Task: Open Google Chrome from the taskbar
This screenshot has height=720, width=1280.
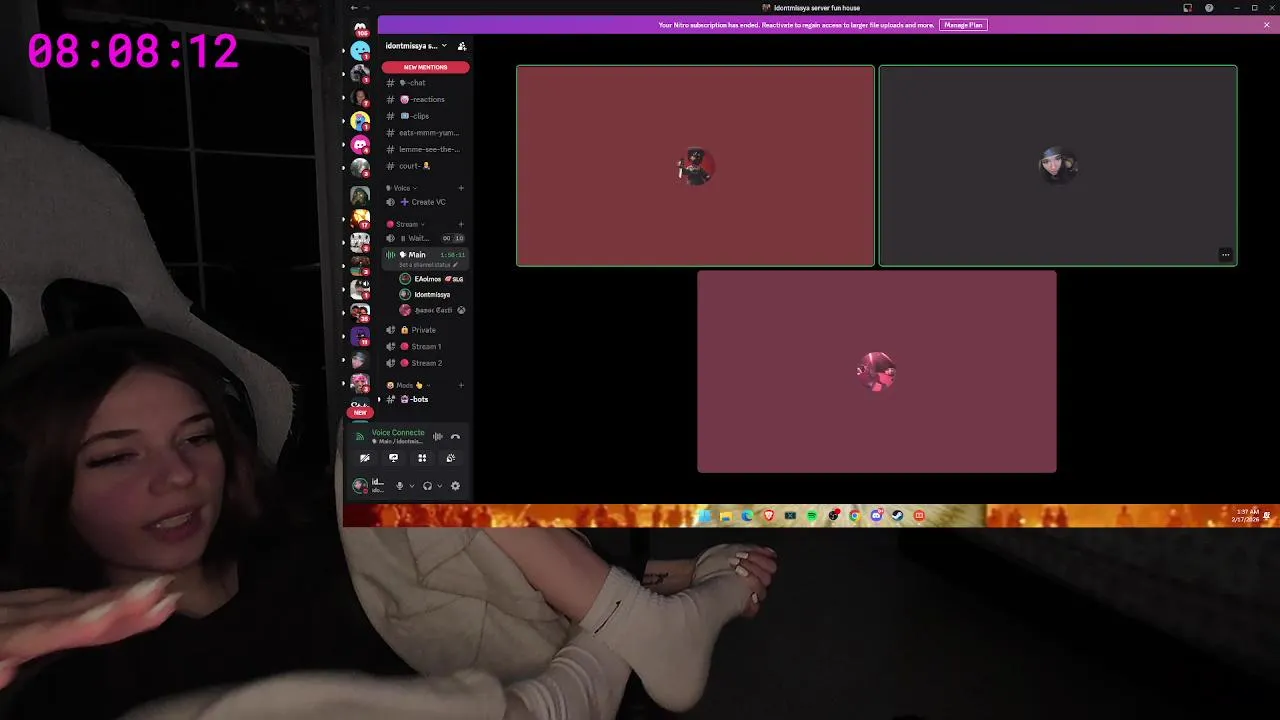Action: pyautogui.click(x=855, y=516)
